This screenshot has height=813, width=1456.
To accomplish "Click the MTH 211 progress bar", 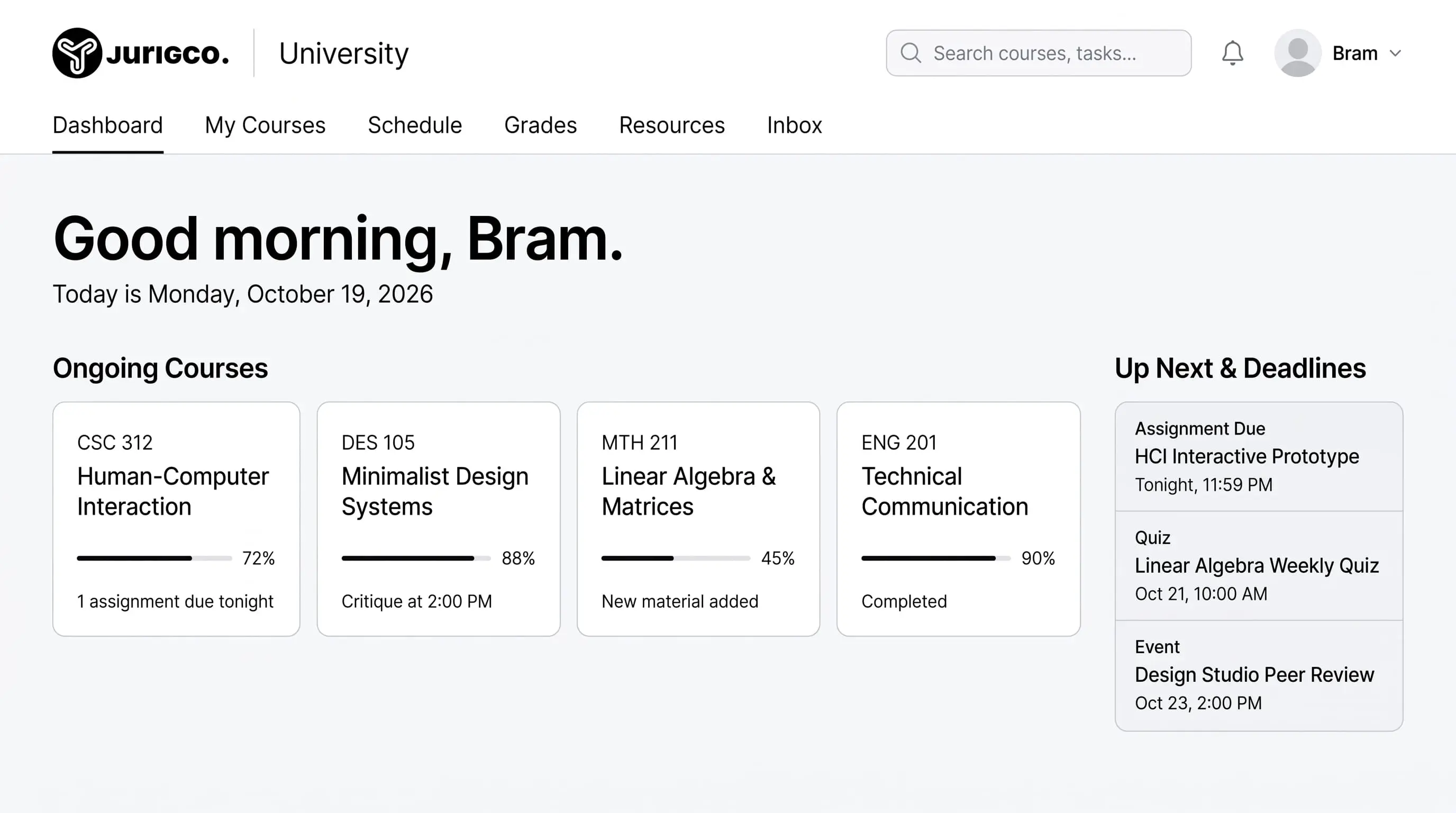I will tap(676, 558).
